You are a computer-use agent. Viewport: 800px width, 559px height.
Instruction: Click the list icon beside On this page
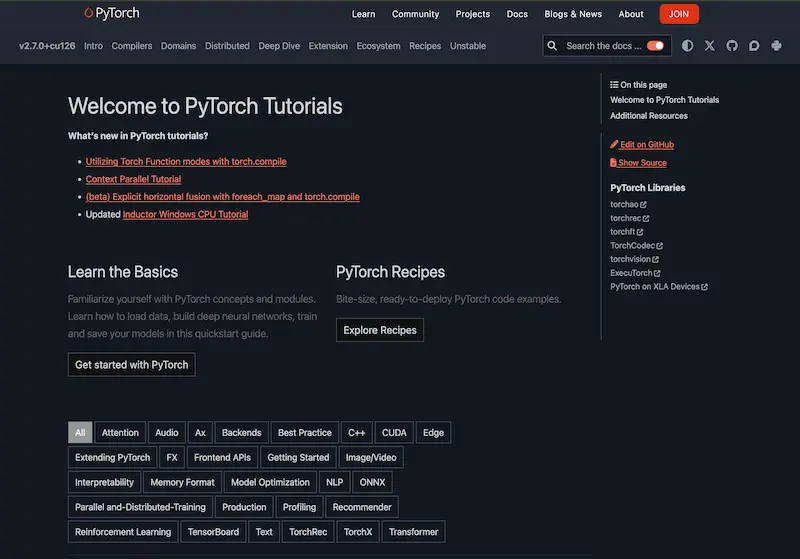(614, 85)
